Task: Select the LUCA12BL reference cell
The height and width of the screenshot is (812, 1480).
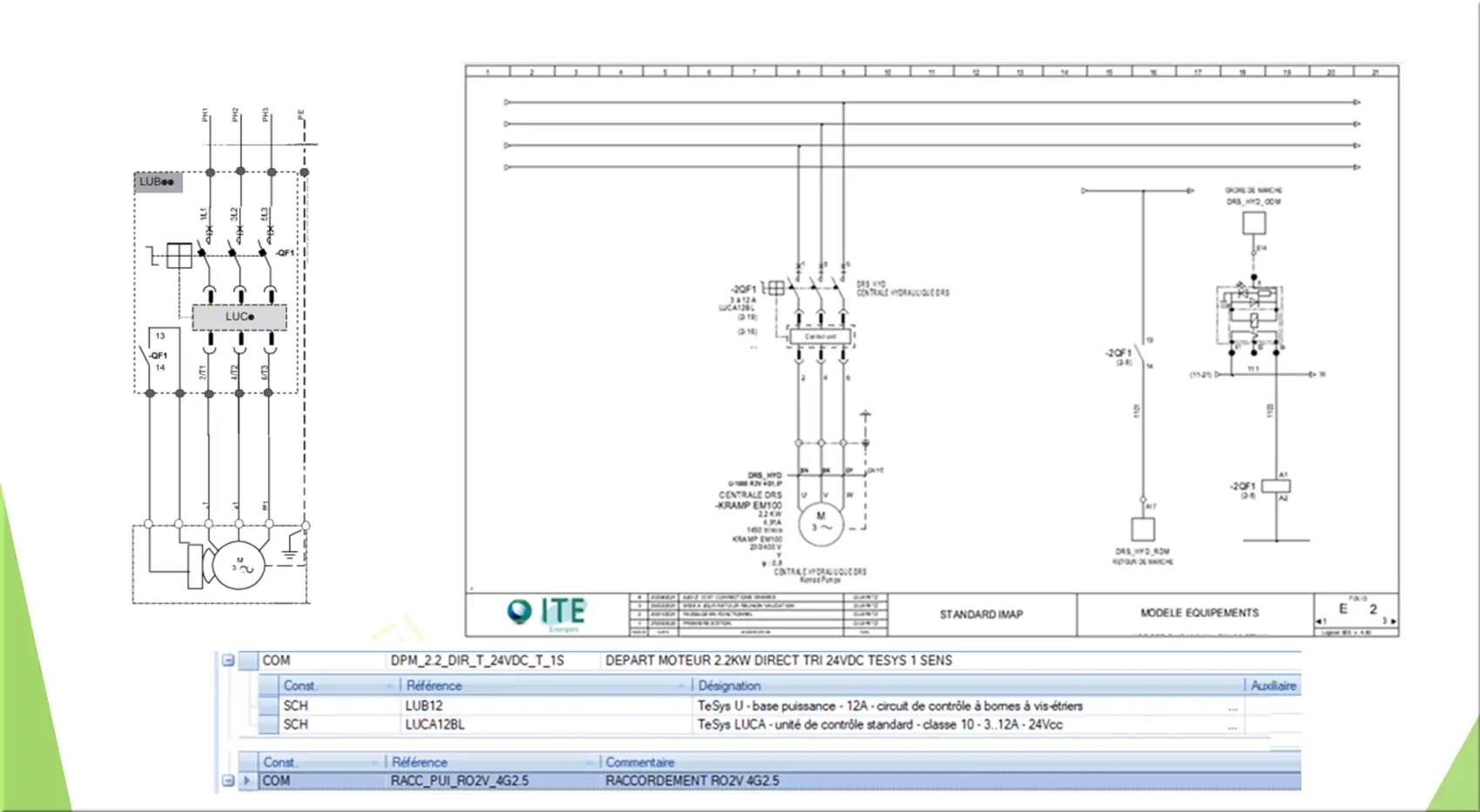Action: coord(547,724)
